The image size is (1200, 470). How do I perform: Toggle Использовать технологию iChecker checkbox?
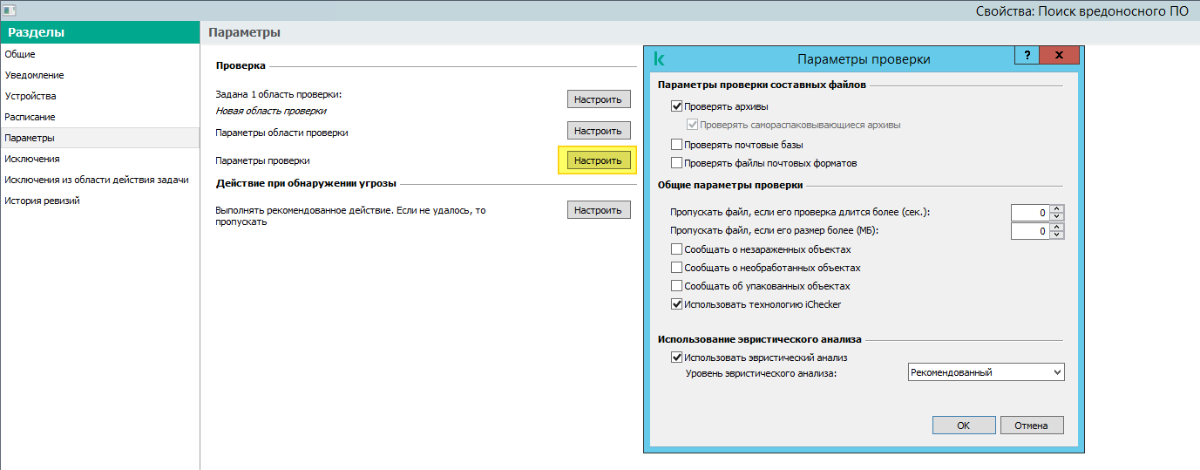pyautogui.click(x=677, y=304)
